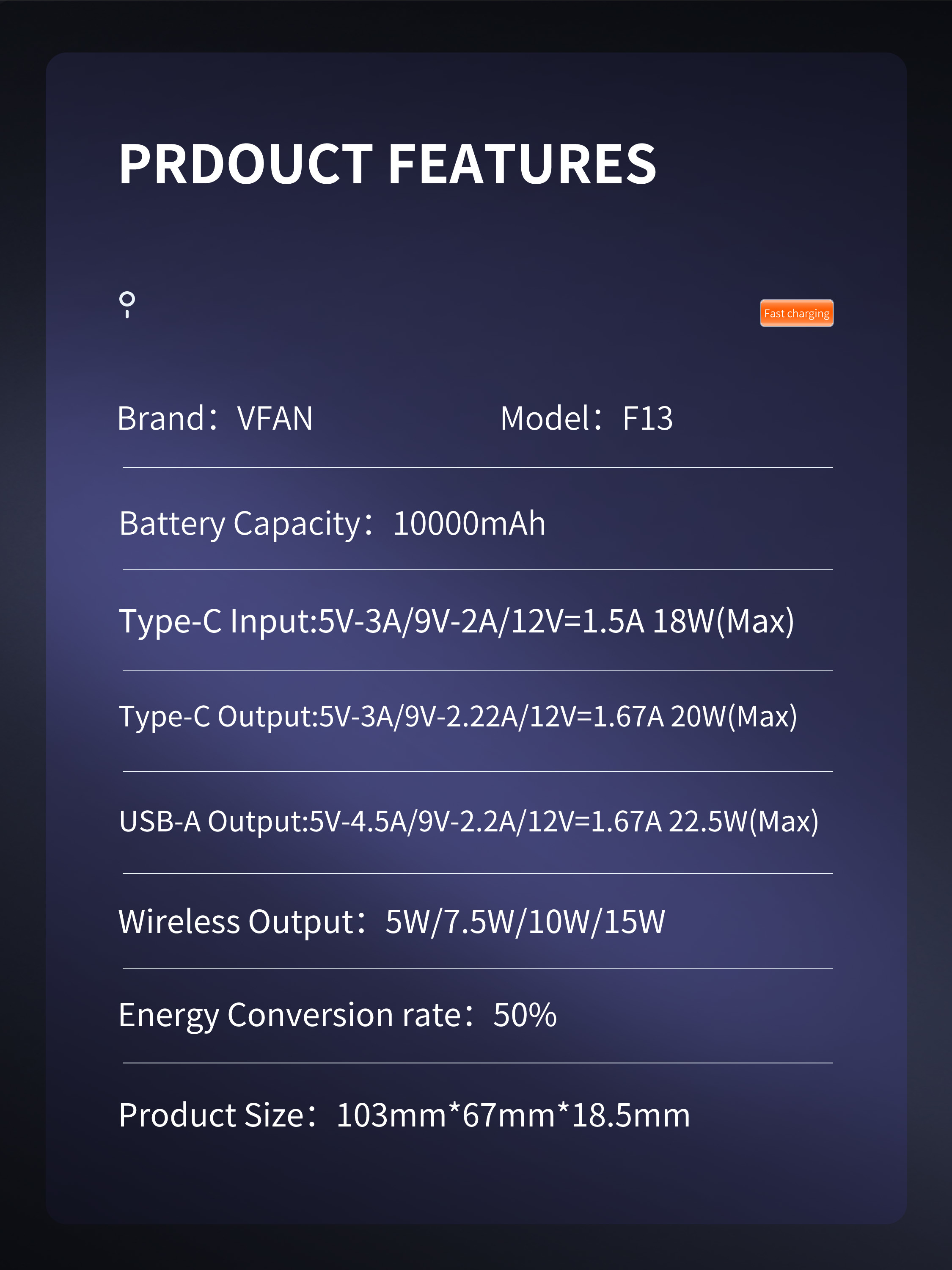Click the 22.5W(Max) value in USB-A Output
Image resolution: width=952 pixels, height=1270 pixels.
click(x=744, y=822)
